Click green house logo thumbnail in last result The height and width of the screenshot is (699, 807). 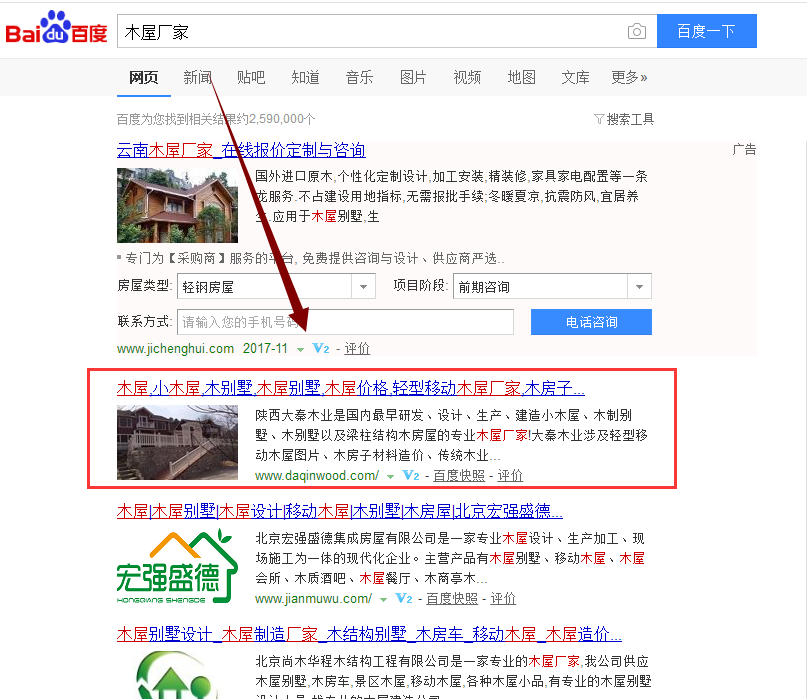click(x=177, y=675)
